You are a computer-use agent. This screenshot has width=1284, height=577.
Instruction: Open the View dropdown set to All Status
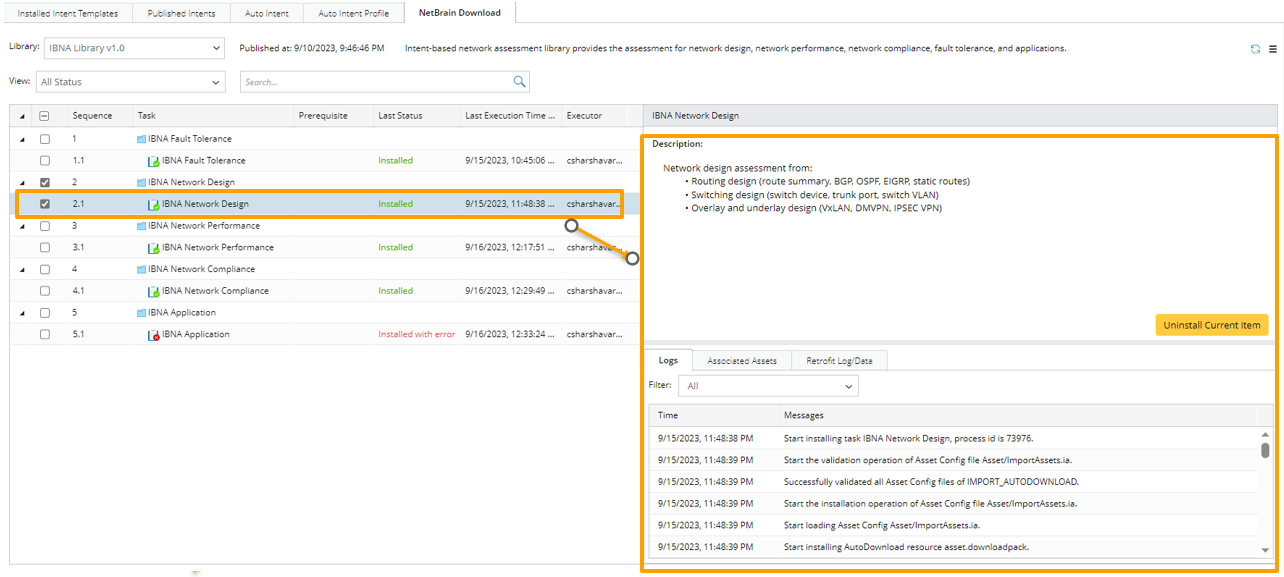click(x=131, y=82)
